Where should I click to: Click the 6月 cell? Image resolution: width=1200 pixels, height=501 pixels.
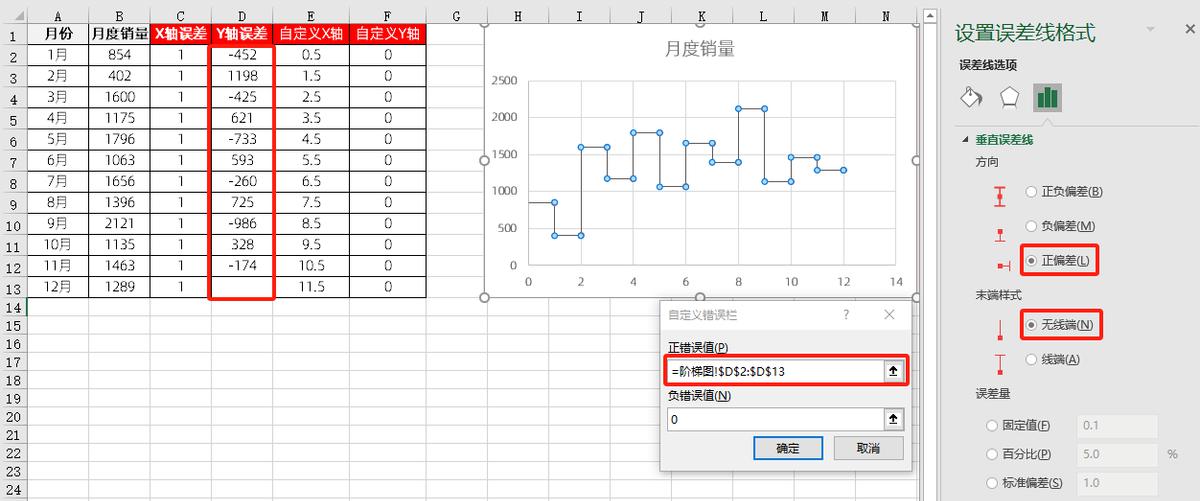click(x=57, y=160)
